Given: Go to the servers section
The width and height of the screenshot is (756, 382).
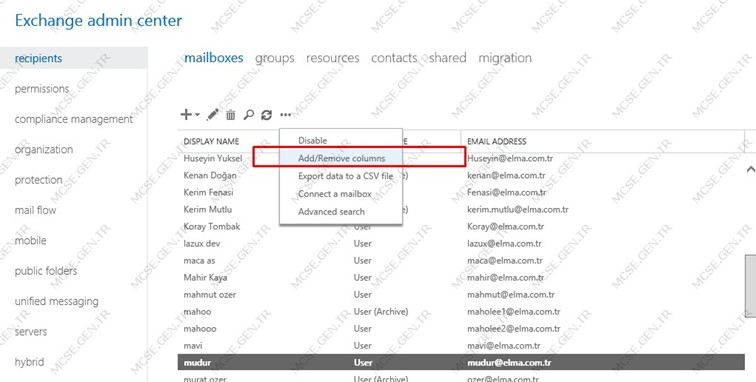Looking at the screenshot, I should click(31, 332).
